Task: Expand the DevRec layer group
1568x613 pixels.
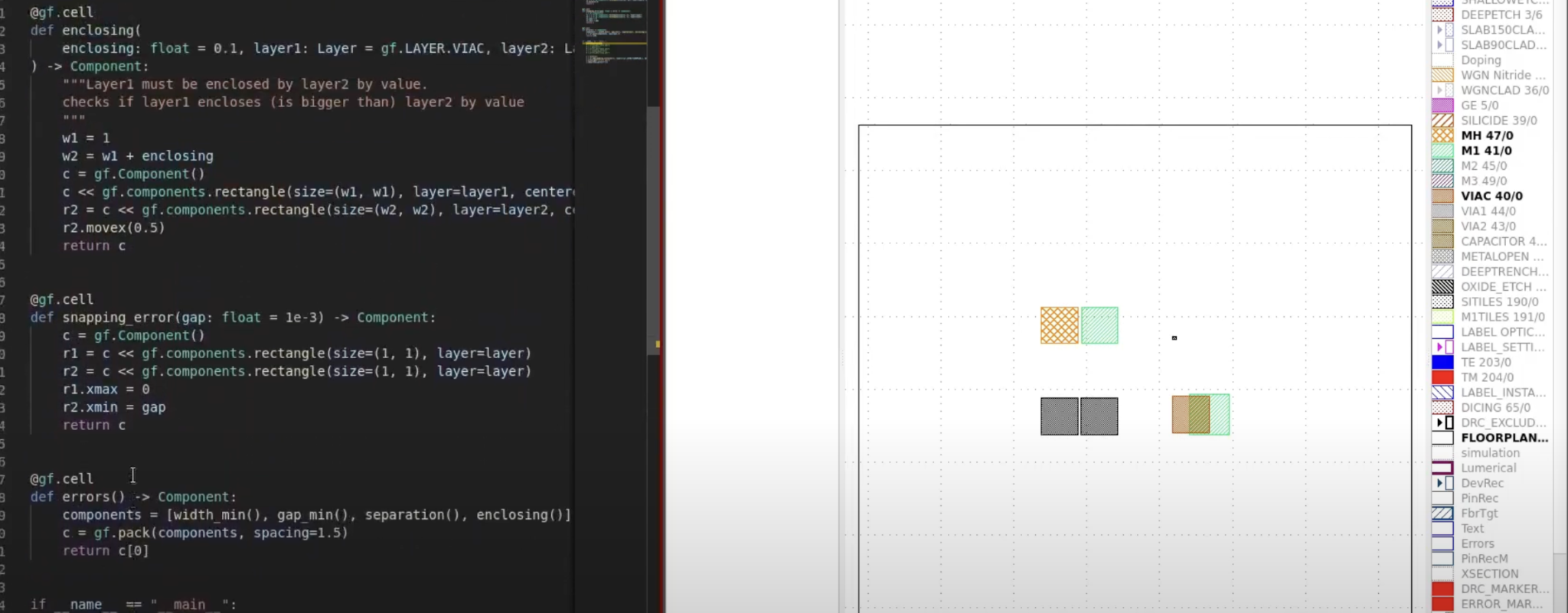Action: (1439, 483)
